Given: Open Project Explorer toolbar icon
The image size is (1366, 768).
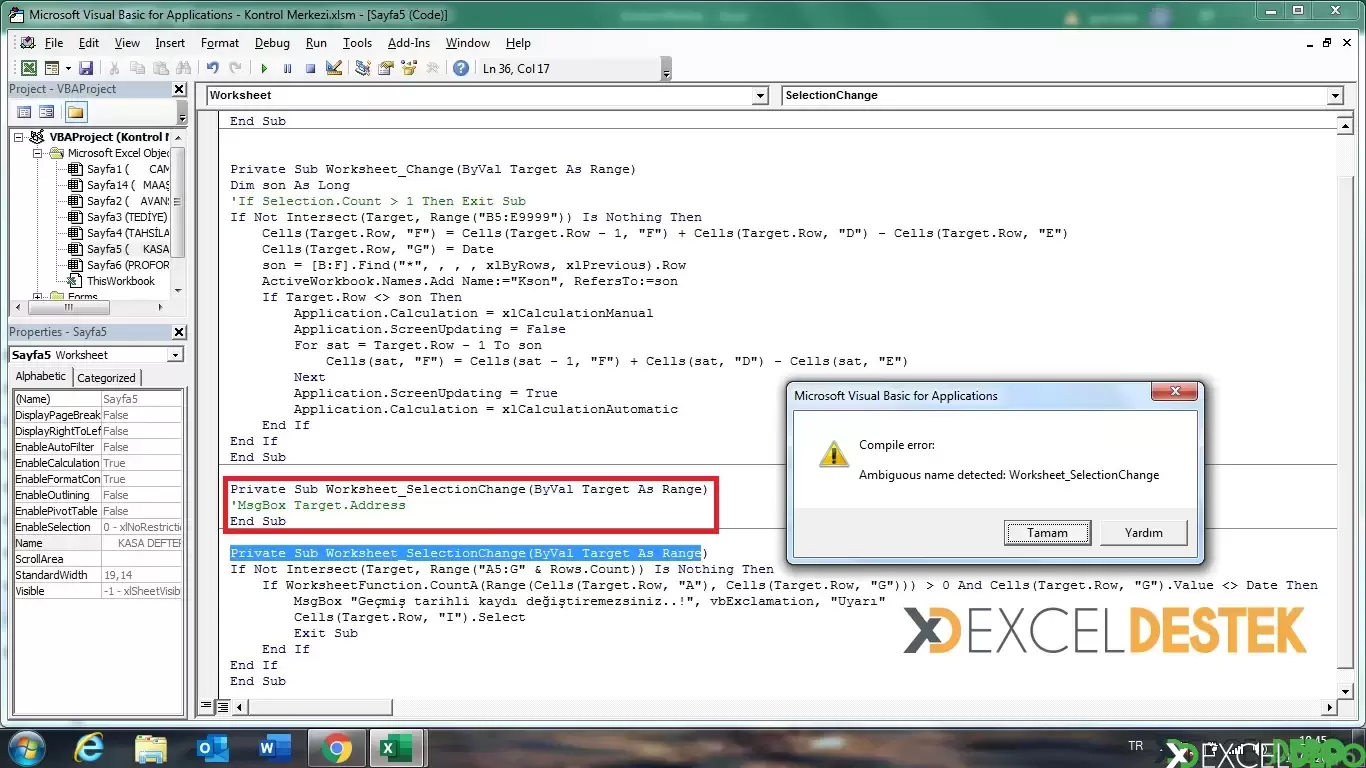Looking at the screenshot, I should (363, 68).
